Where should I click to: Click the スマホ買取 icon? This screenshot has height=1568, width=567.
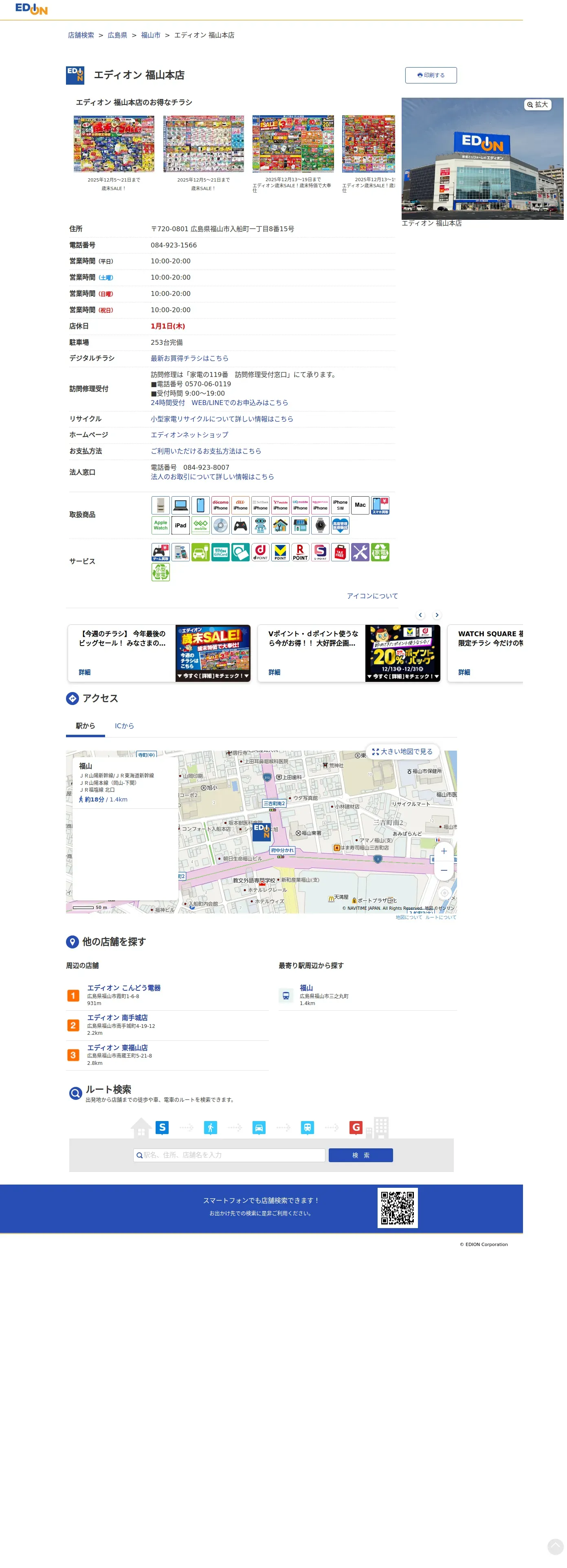pos(380,505)
